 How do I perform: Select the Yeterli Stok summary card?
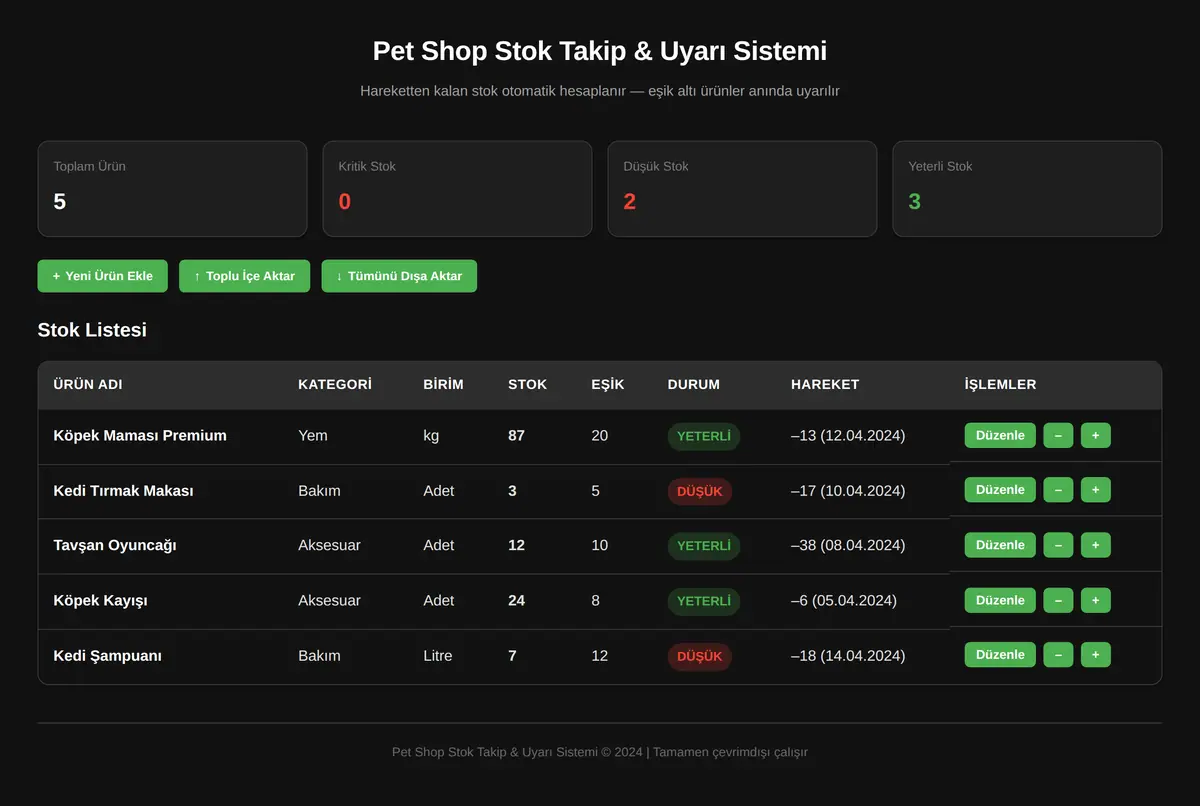[x=1027, y=189]
